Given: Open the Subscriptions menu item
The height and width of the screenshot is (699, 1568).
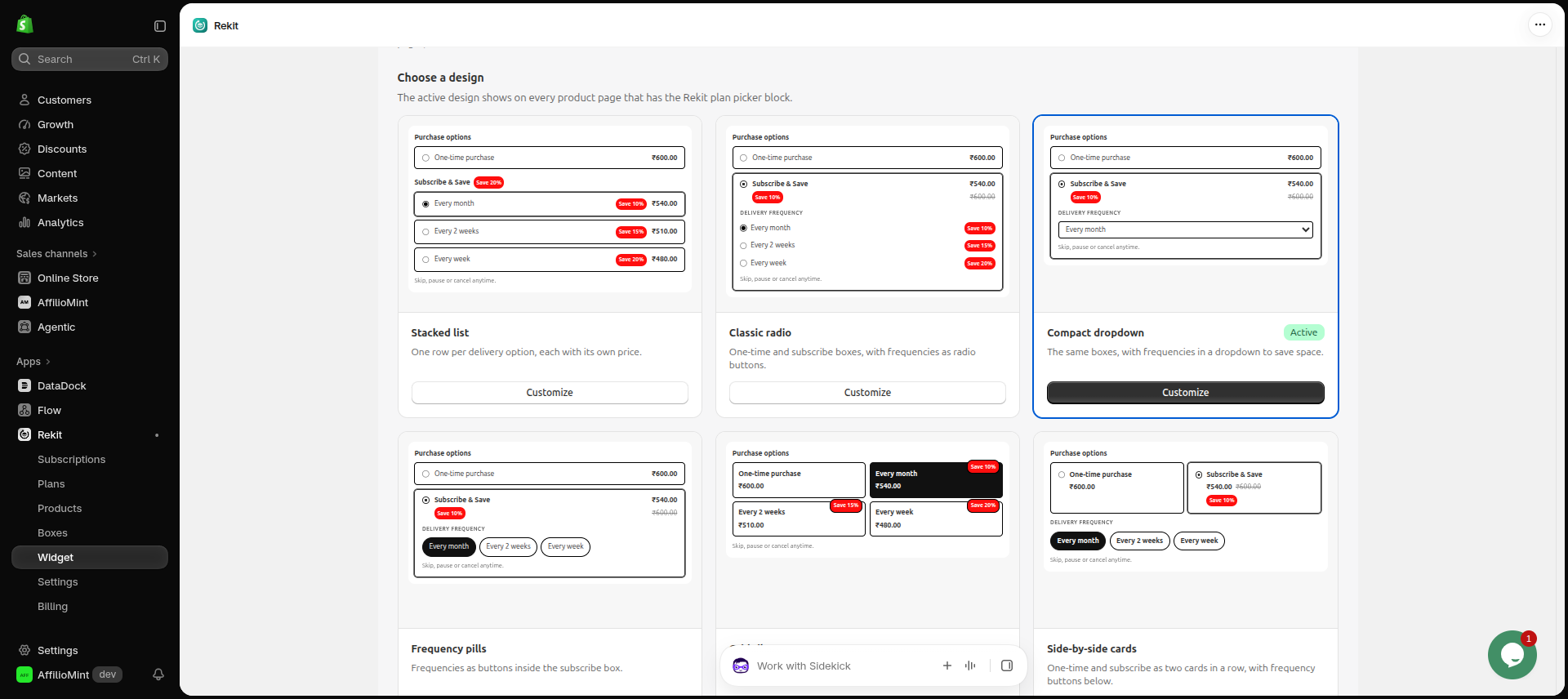Looking at the screenshot, I should [x=71, y=460].
